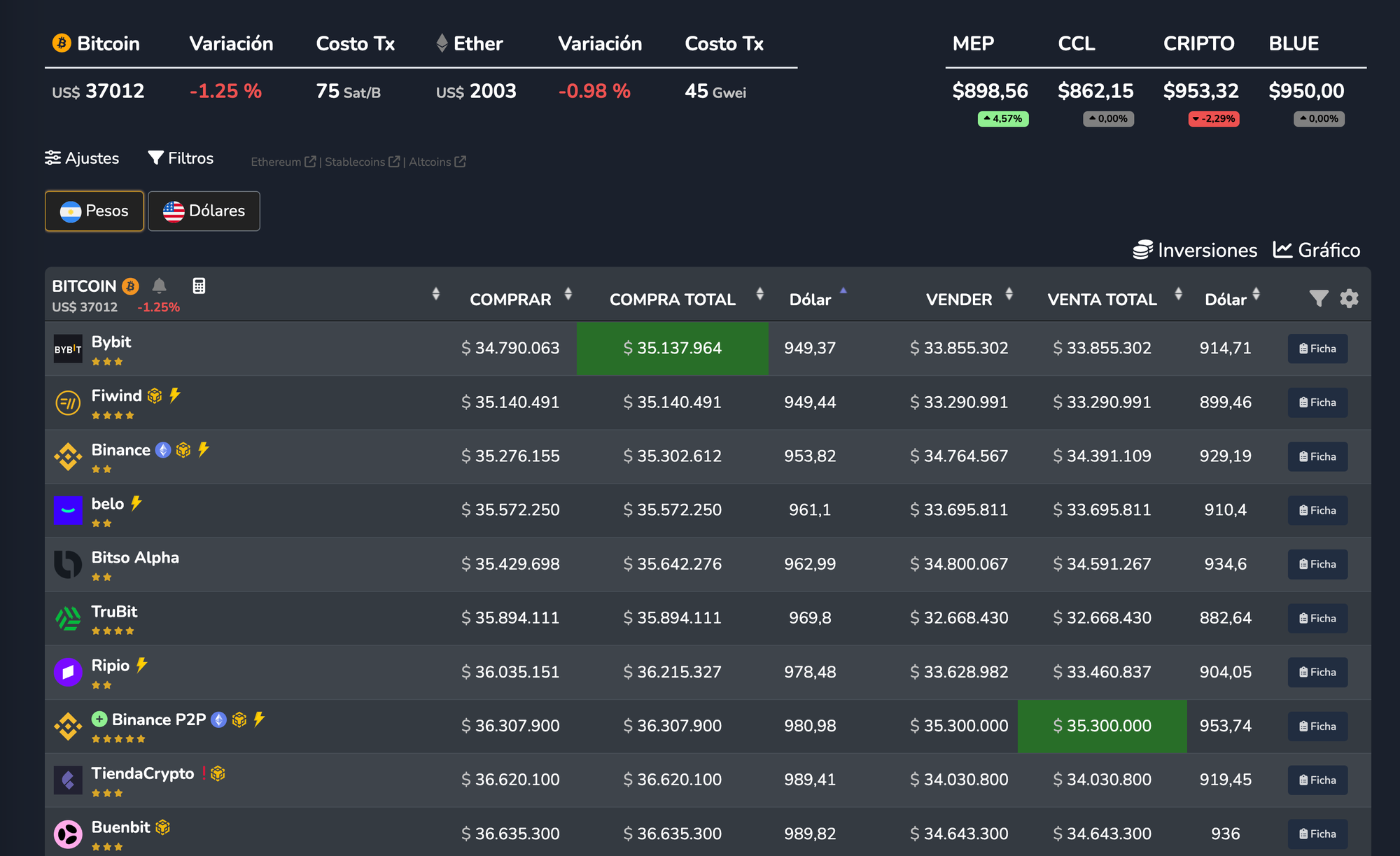Click the lightning bolt icon beside Fiwind
The width and height of the screenshot is (1400, 856).
coord(175,395)
